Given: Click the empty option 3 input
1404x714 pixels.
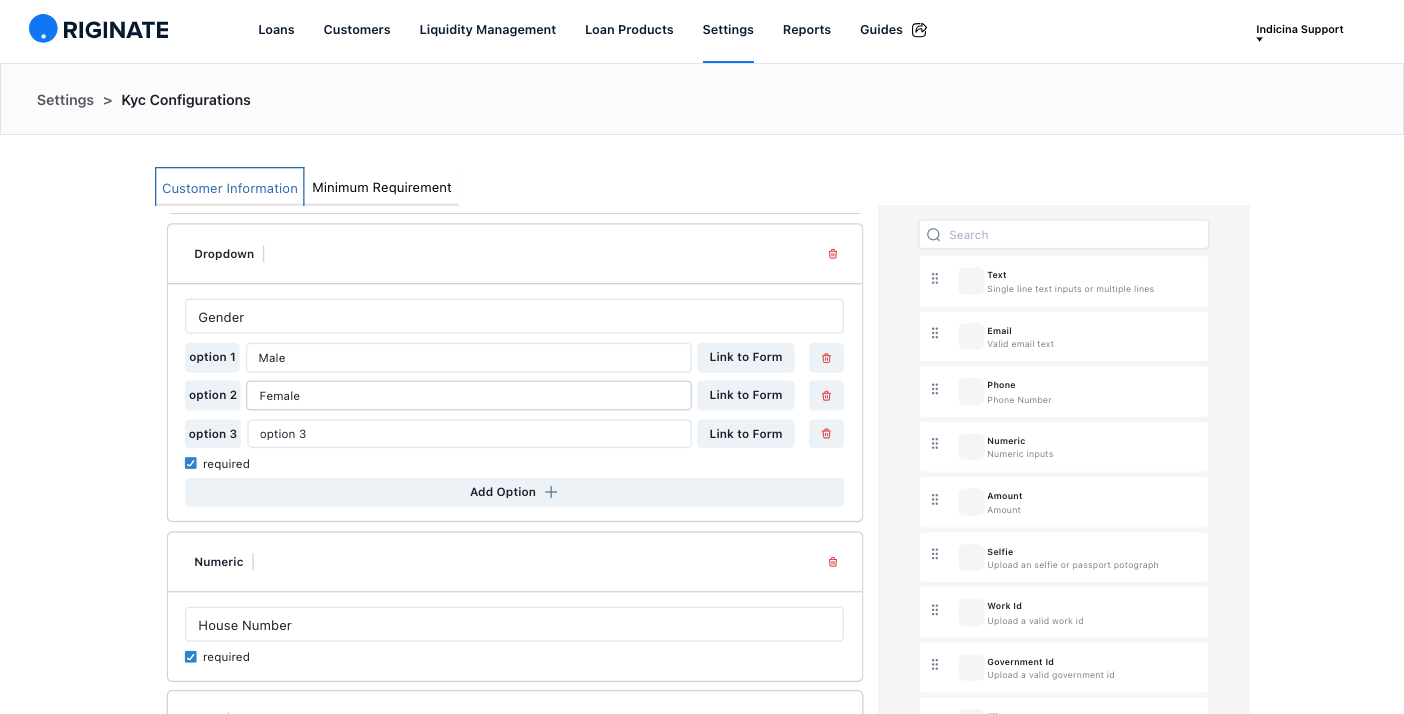Looking at the screenshot, I should coord(469,434).
